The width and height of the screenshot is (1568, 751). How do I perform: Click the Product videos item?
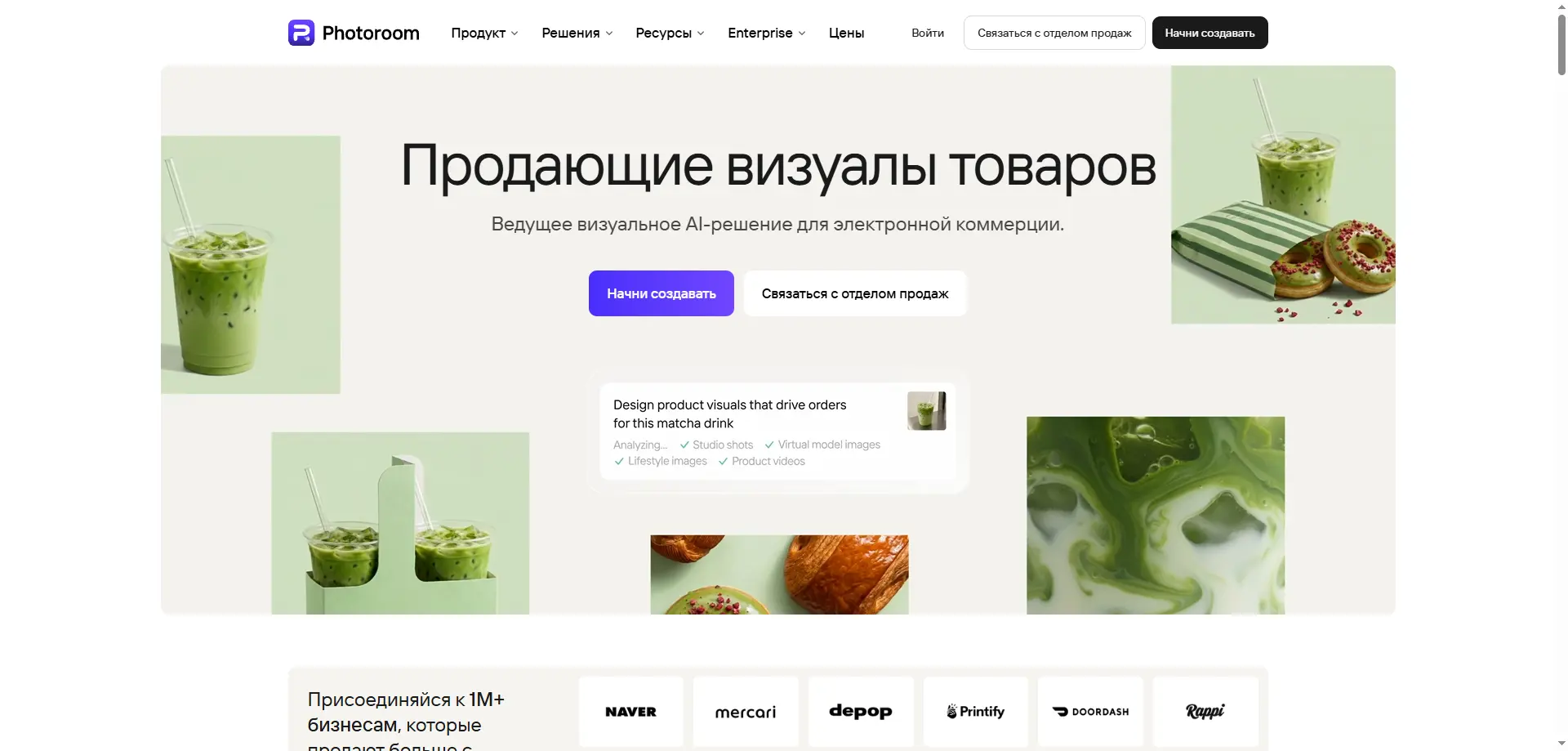761,461
